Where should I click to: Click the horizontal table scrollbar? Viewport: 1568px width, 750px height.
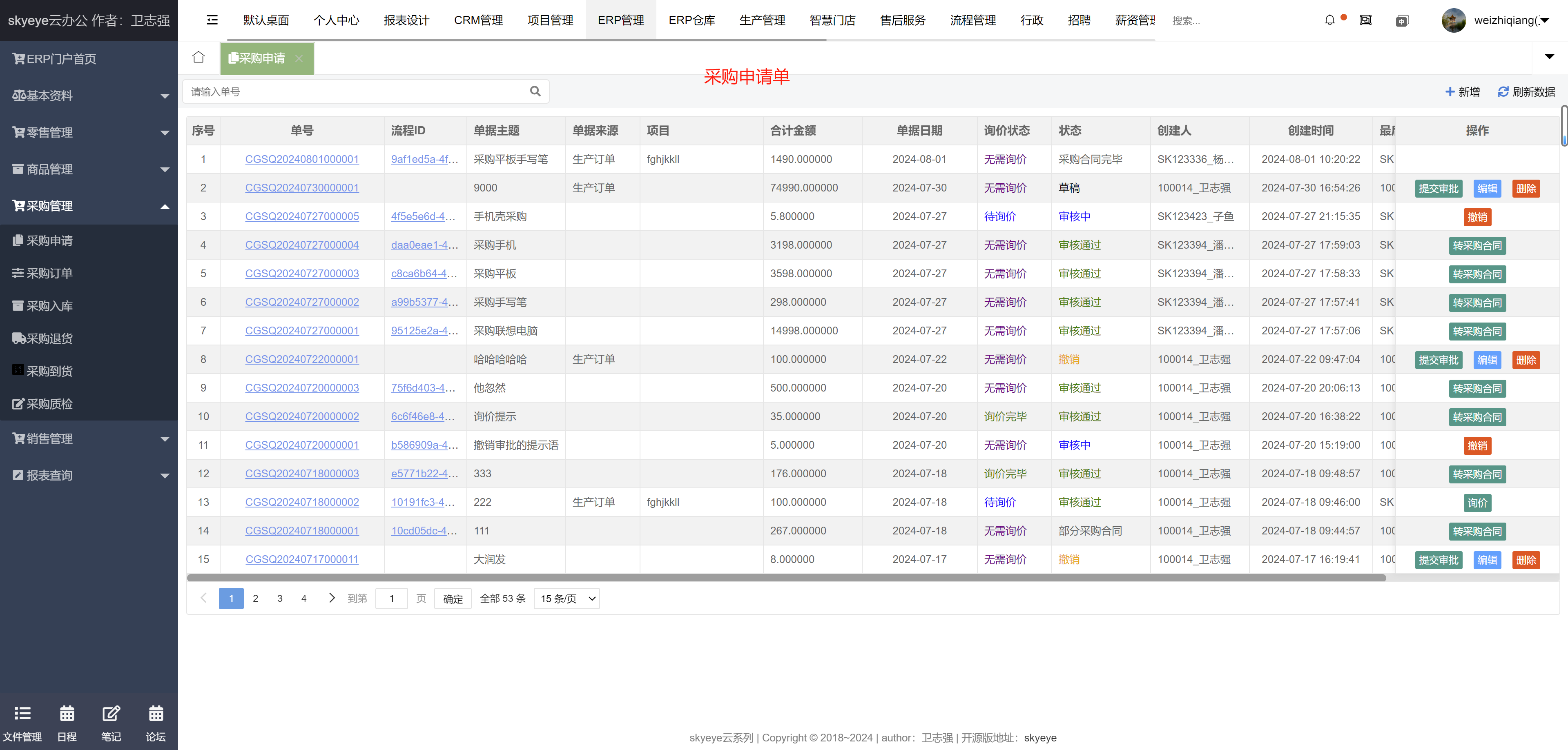click(x=785, y=578)
